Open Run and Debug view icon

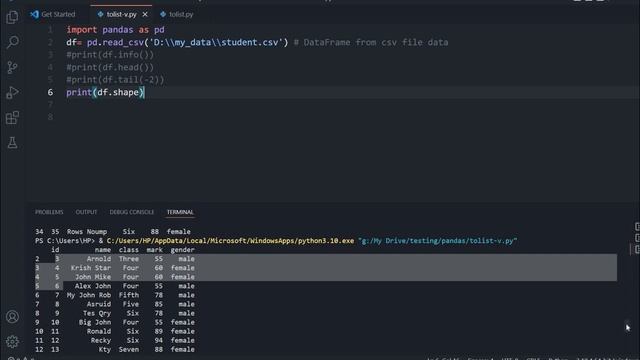click(x=12, y=92)
